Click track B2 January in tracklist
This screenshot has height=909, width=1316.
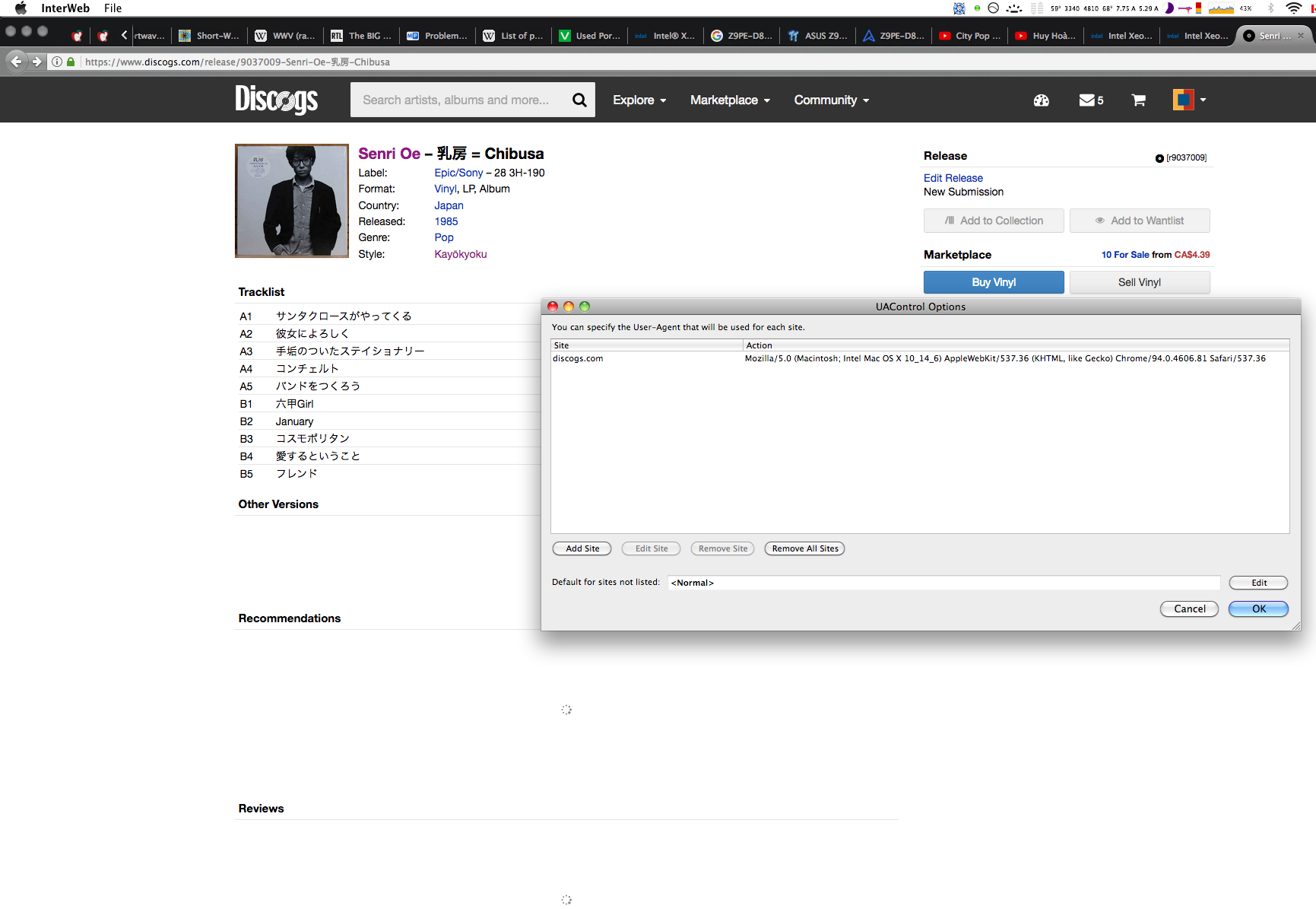click(x=294, y=421)
